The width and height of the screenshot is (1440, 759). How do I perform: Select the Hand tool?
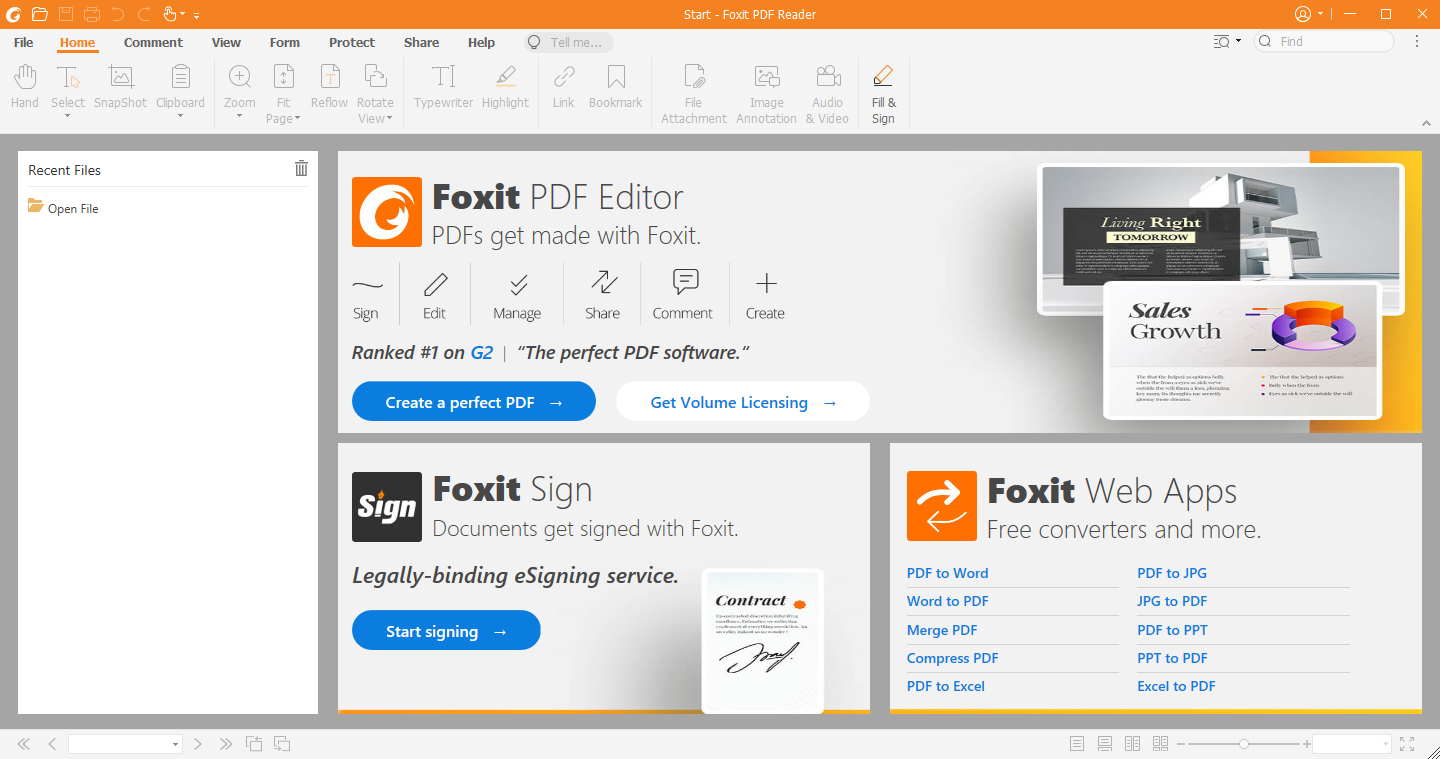(25, 86)
